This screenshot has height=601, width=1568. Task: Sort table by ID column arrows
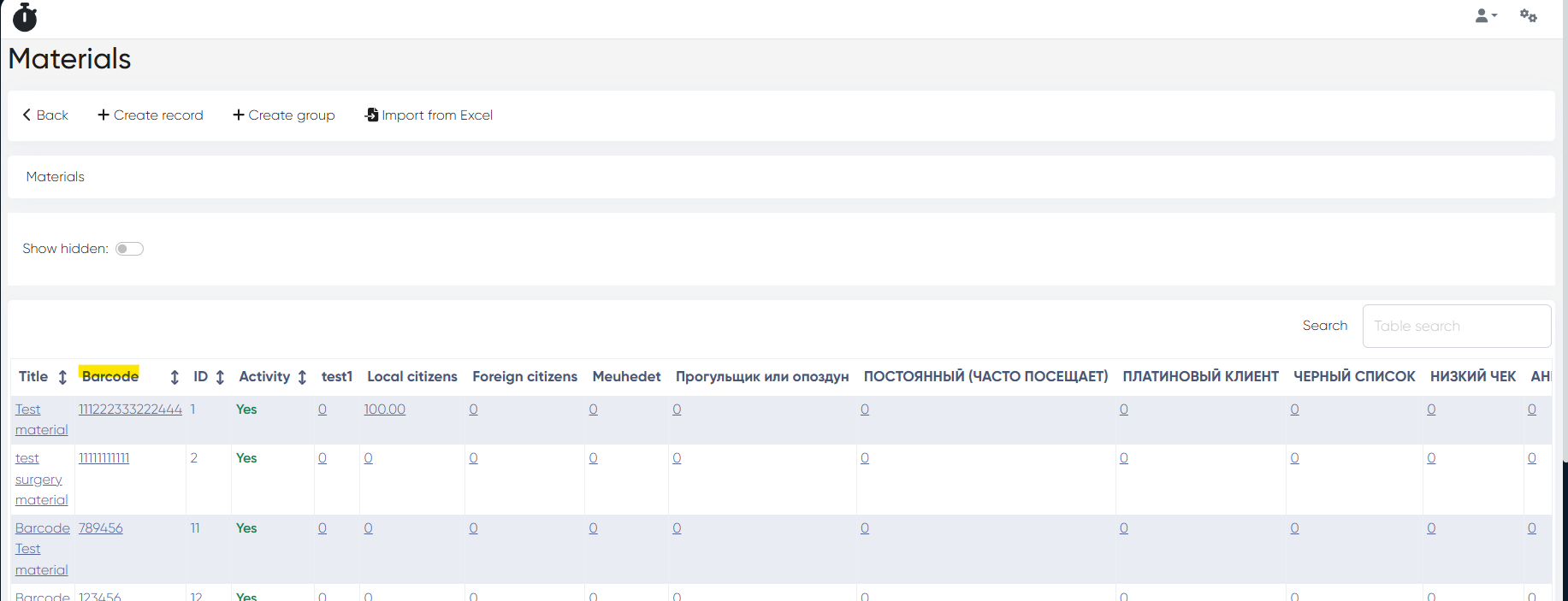pyautogui.click(x=220, y=377)
